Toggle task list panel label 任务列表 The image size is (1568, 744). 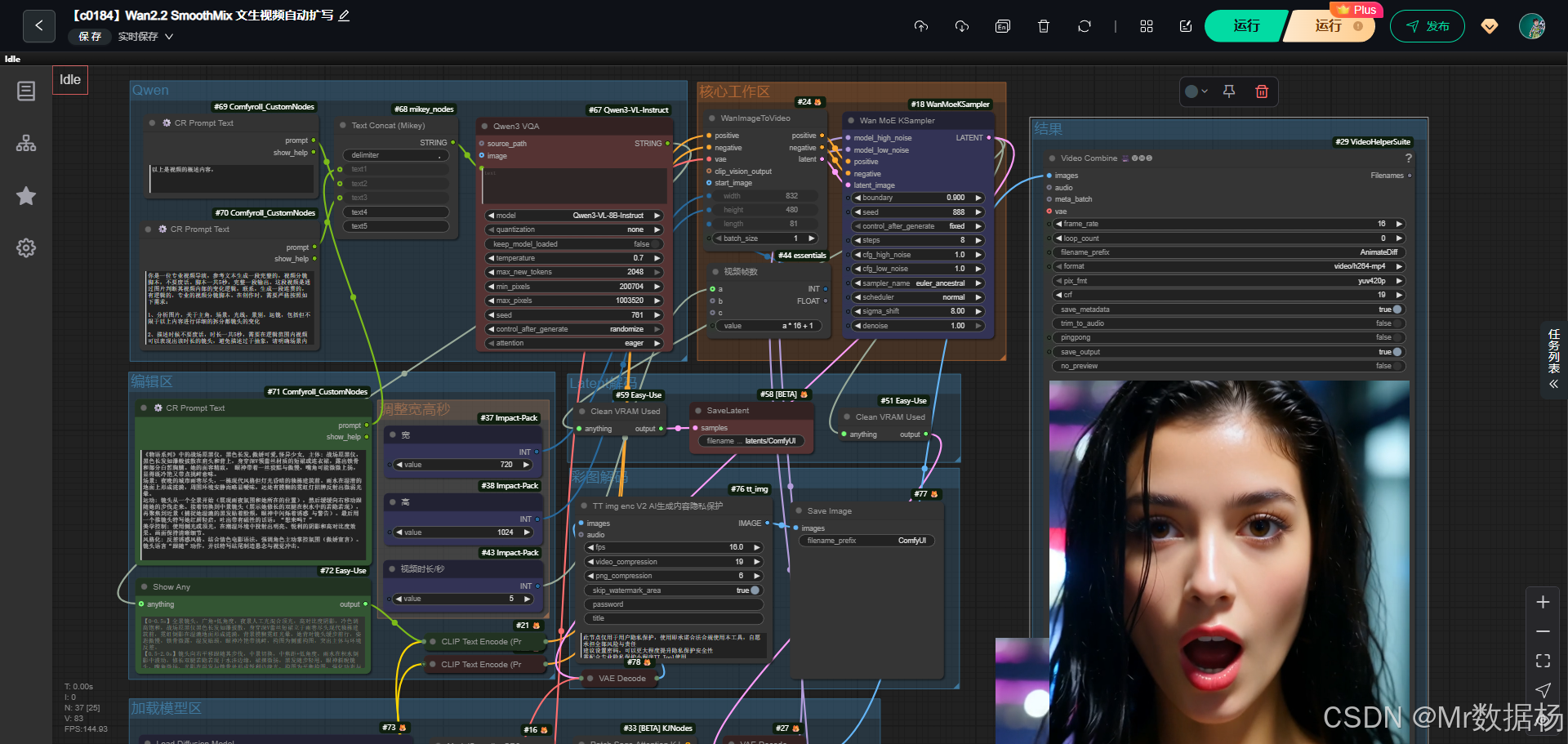click(1553, 351)
